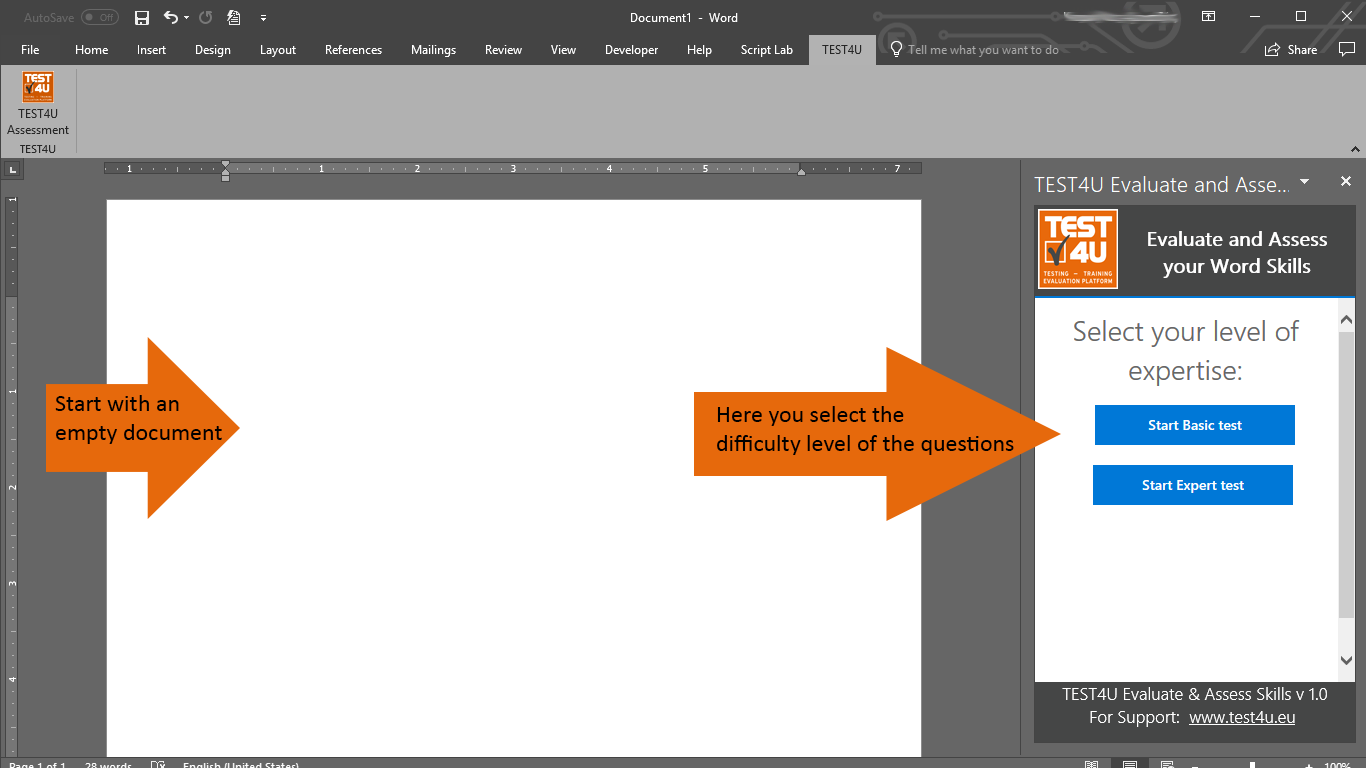Click the TEST4U logo in the task pane
The image size is (1366, 768).
[x=1078, y=249]
